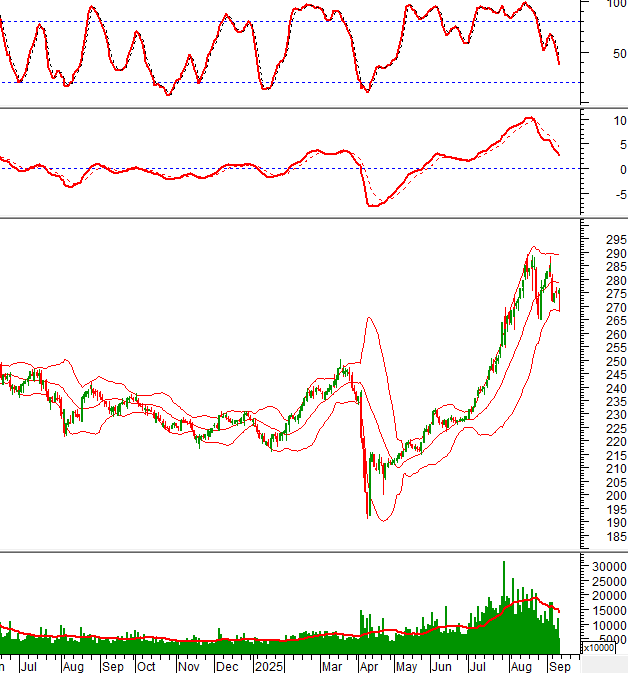Select the 215 price axis label
This screenshot has height=673, width=628.
point(616,455)
